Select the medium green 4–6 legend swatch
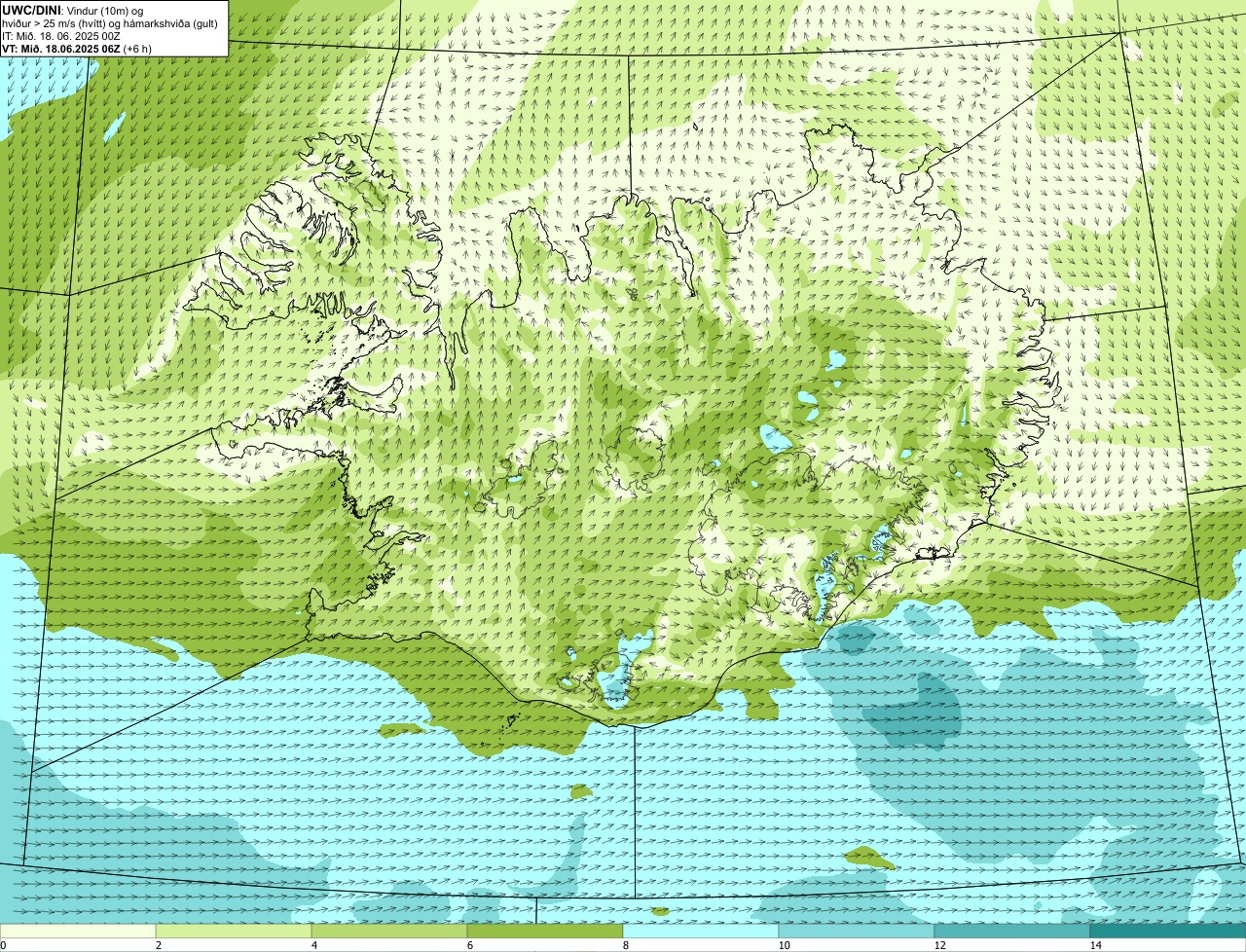Viewport: 1246px width, 952px height. (x=389, y=931)
